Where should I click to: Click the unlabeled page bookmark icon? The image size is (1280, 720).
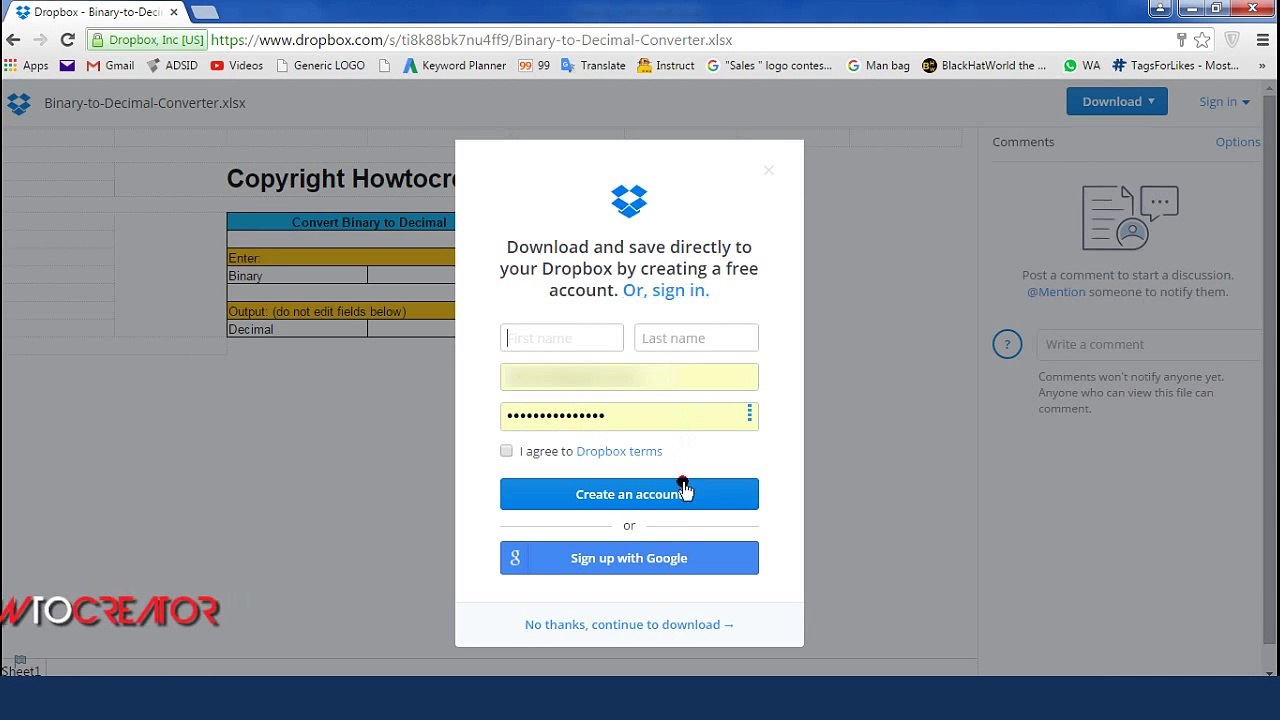click(385, 65)
